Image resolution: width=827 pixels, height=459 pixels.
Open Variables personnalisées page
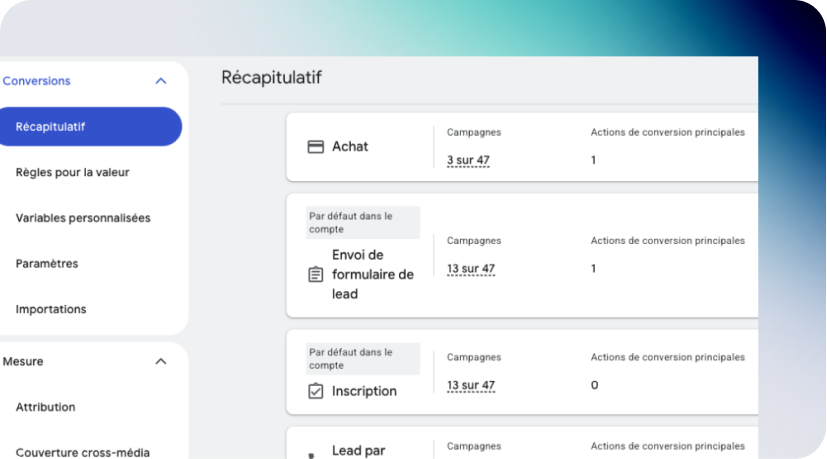click(x=83, y=218)
